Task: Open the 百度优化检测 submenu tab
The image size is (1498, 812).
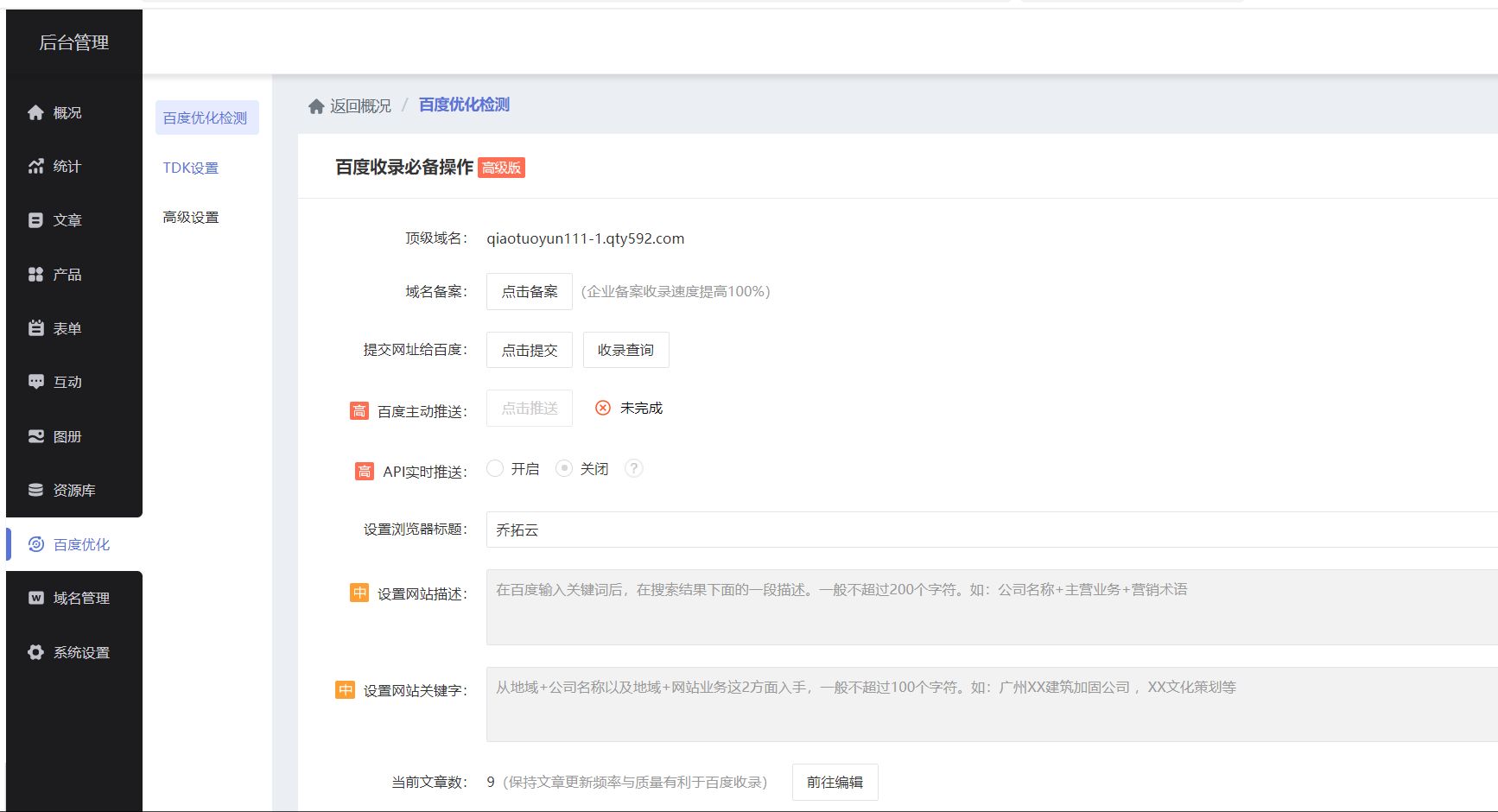Action: click(206, 117)
